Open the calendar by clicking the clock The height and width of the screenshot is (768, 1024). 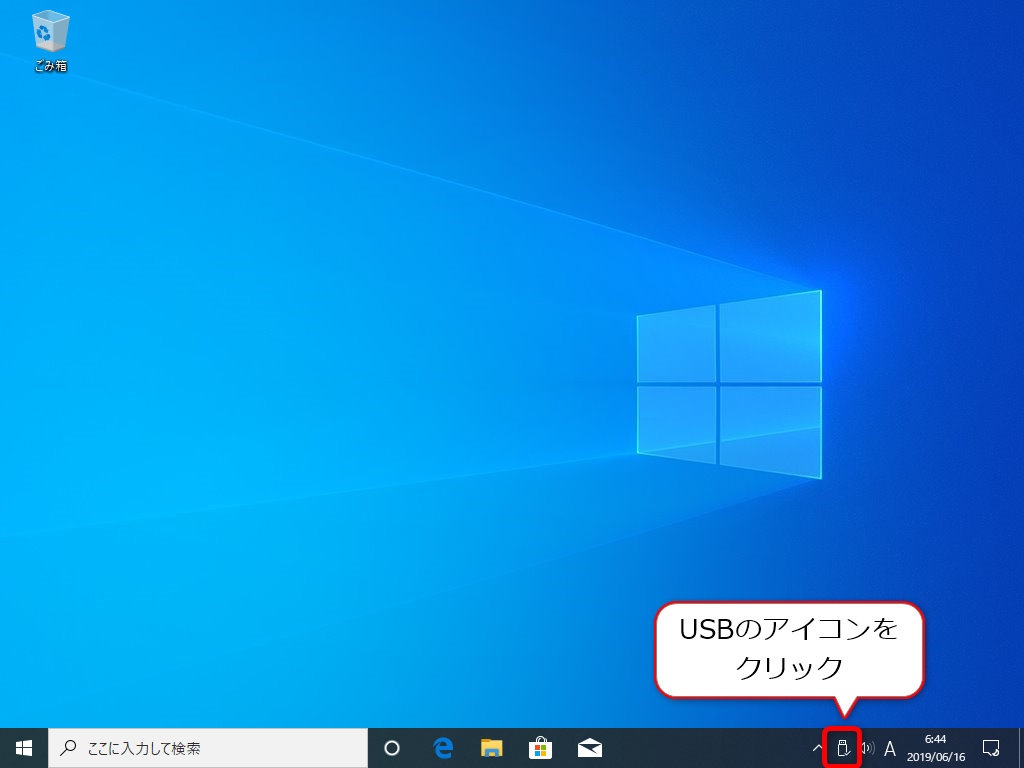935,741
